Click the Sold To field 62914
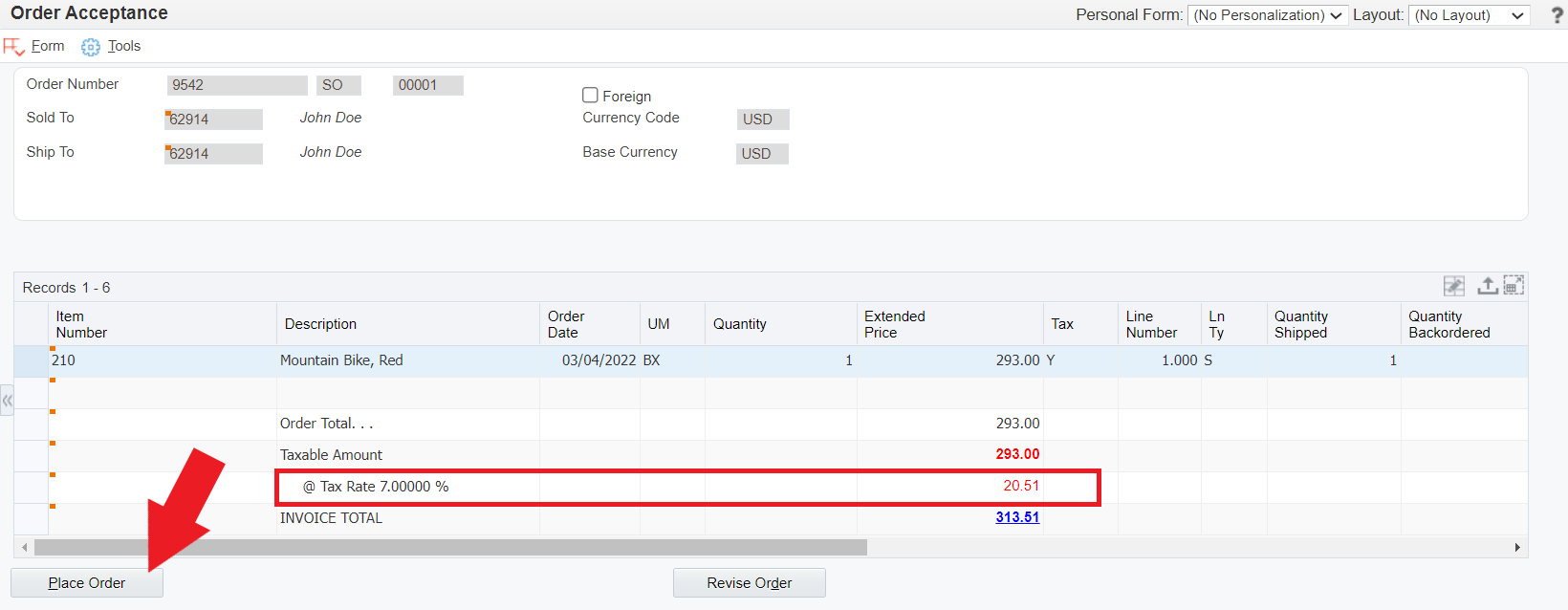 pos(213,120)
